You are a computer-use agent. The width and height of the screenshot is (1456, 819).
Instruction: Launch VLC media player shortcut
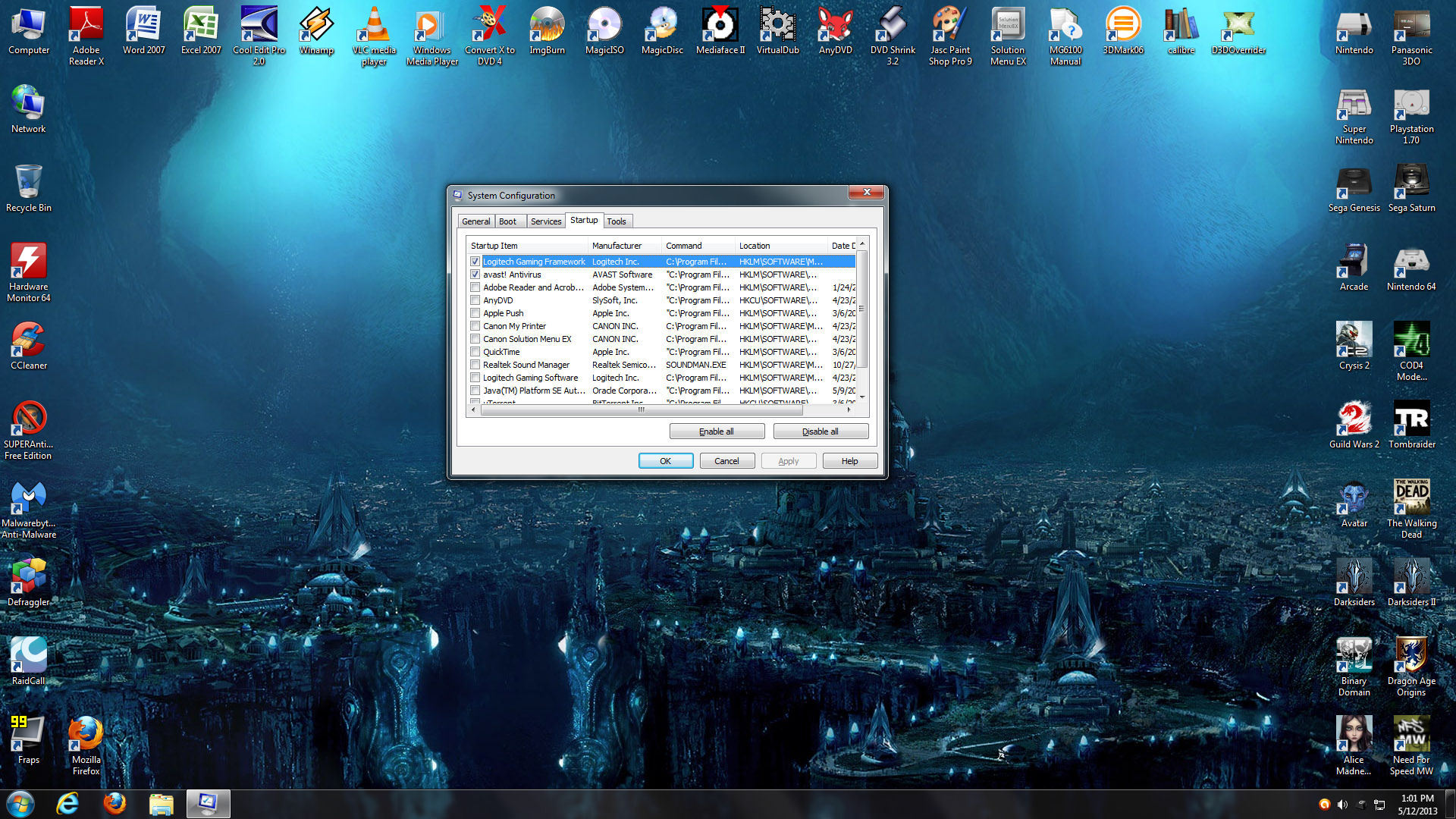[x=374, y=35]
